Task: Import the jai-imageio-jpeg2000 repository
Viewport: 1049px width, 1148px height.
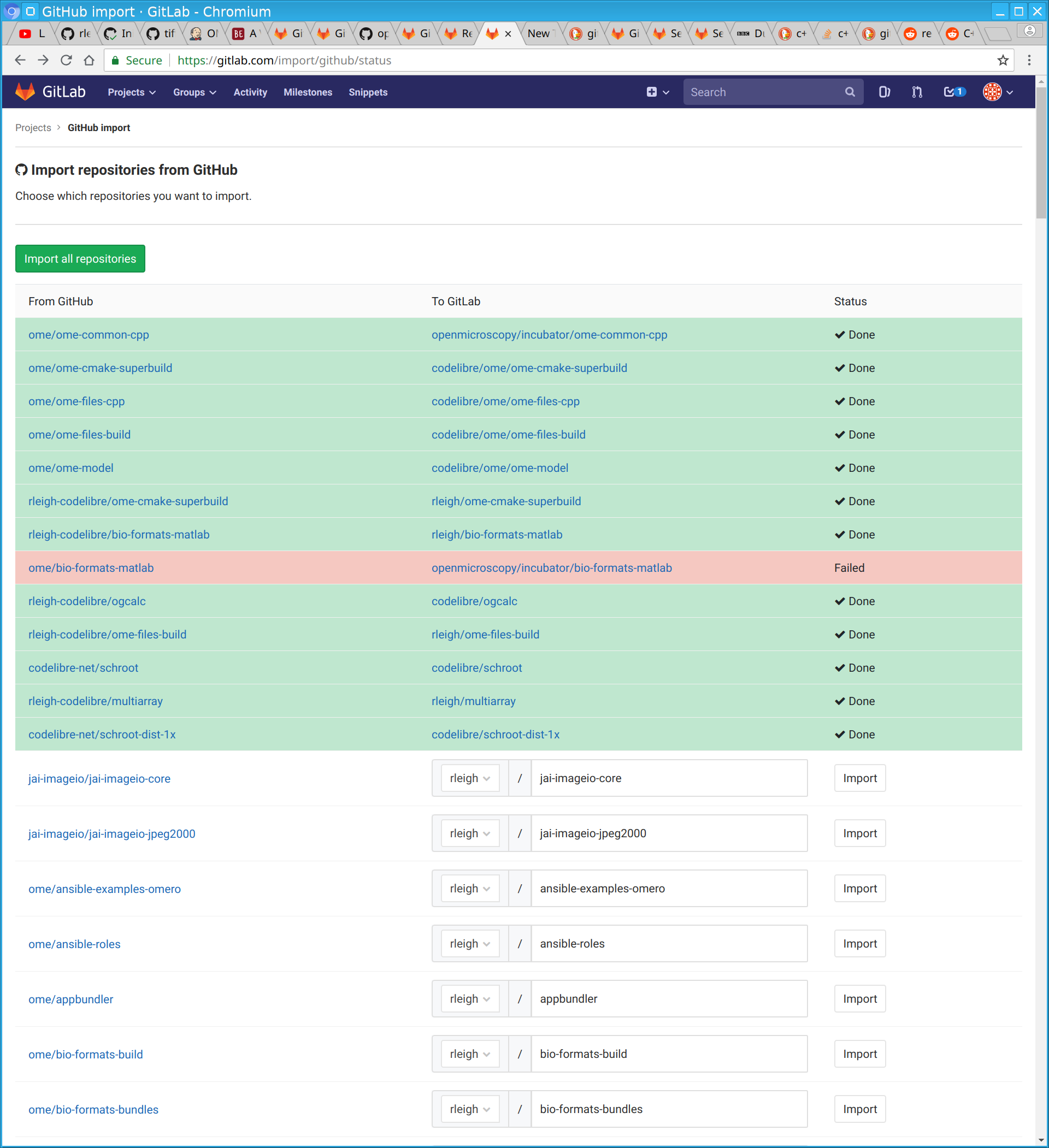Action: click(x=860, y=833)
